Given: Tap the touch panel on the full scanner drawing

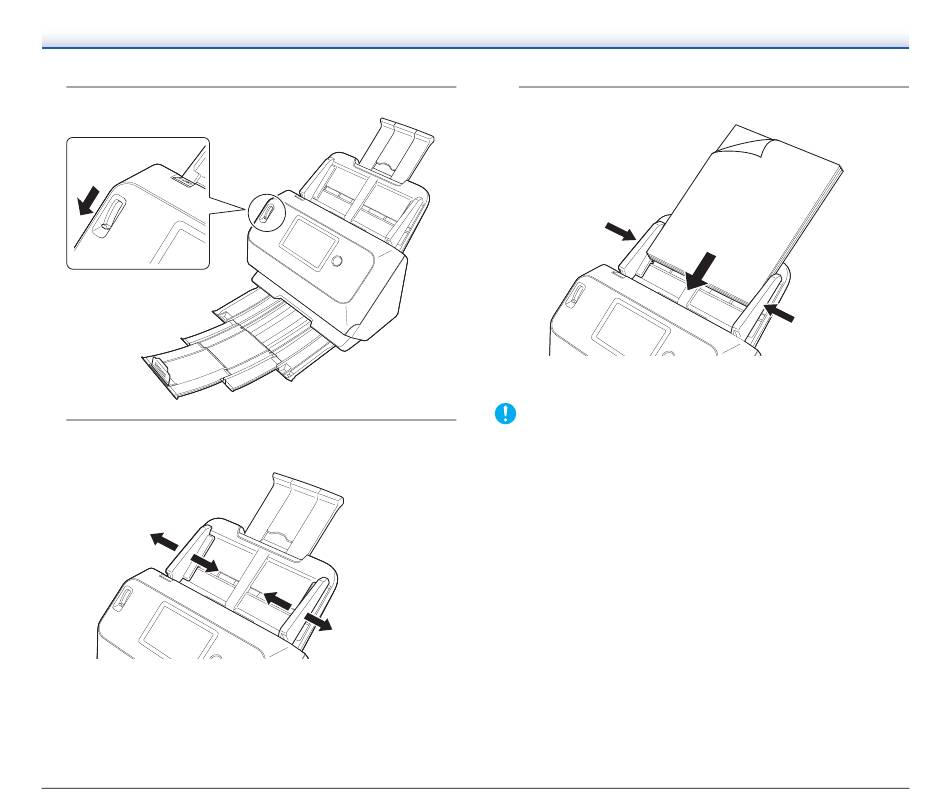Looking at the screenshot, I should [308, 243].
